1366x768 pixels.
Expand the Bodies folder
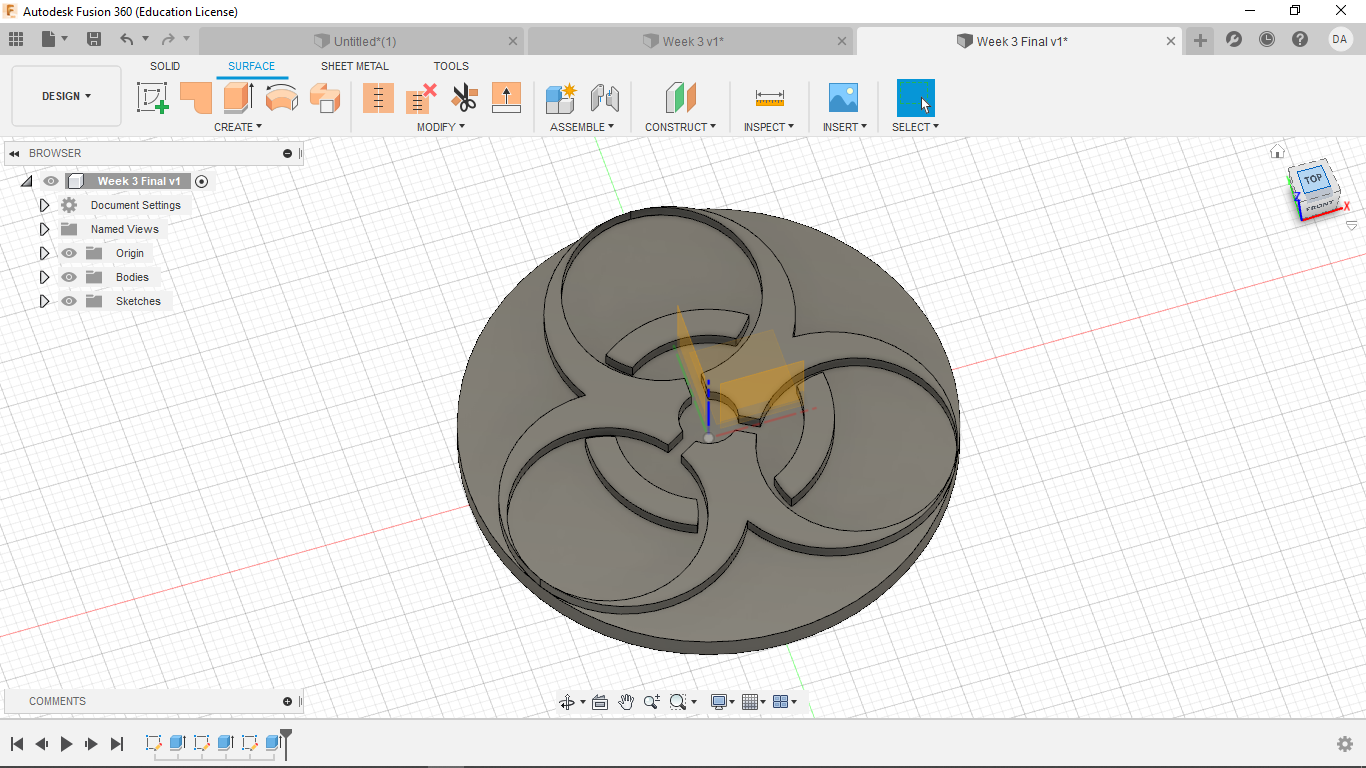point(44,277)
